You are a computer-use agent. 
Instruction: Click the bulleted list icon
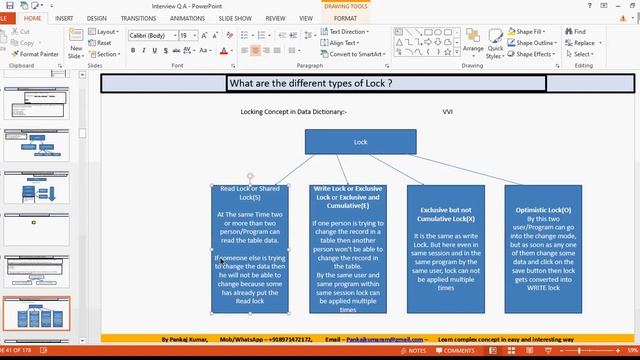tap(244, 36)
